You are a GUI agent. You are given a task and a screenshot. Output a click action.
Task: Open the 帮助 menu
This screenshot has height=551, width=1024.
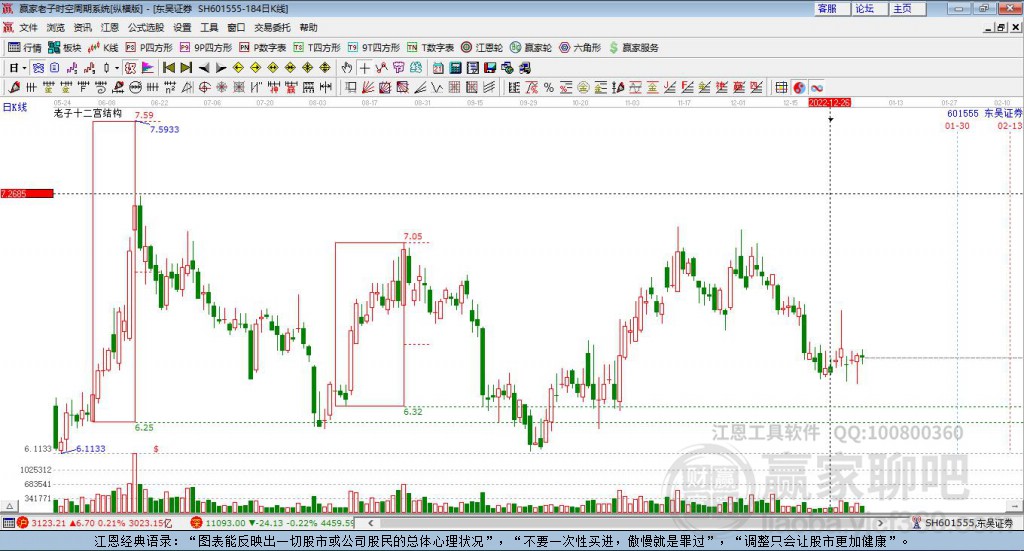click(308, 27)
